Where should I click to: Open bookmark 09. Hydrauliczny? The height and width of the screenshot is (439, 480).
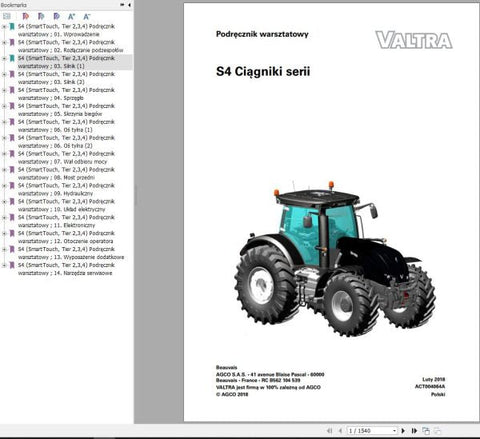coord(66,189)
